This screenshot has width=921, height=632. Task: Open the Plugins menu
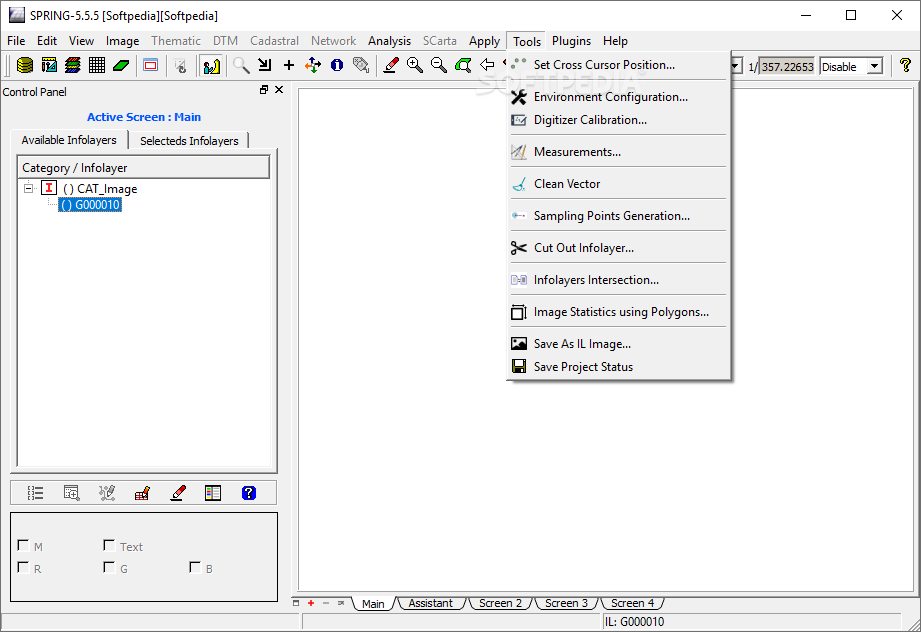571,41
